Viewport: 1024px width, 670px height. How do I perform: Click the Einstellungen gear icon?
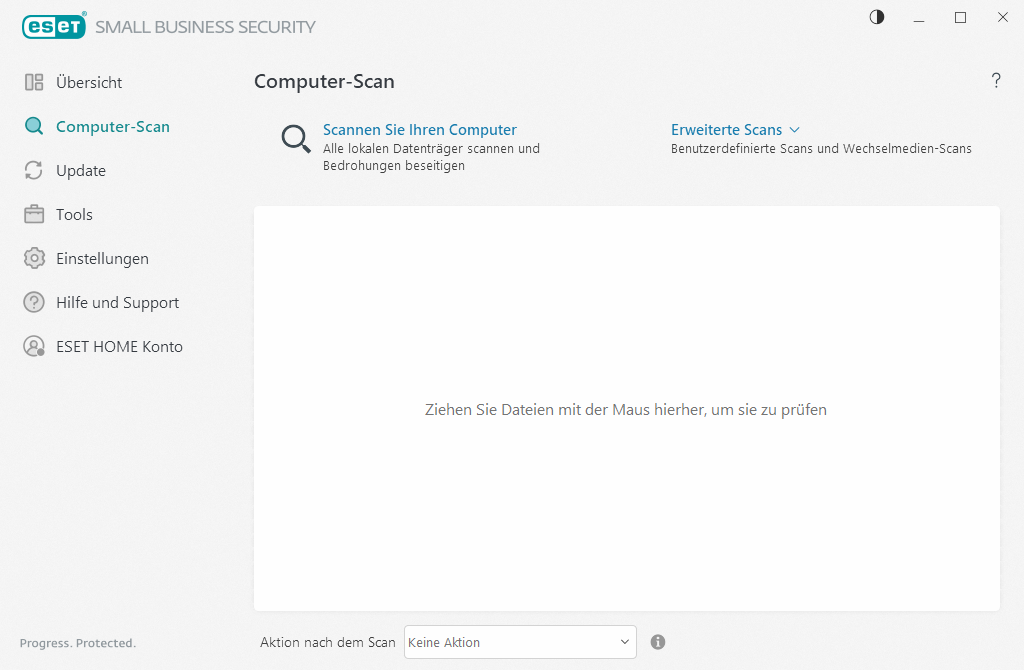(34, 259)
